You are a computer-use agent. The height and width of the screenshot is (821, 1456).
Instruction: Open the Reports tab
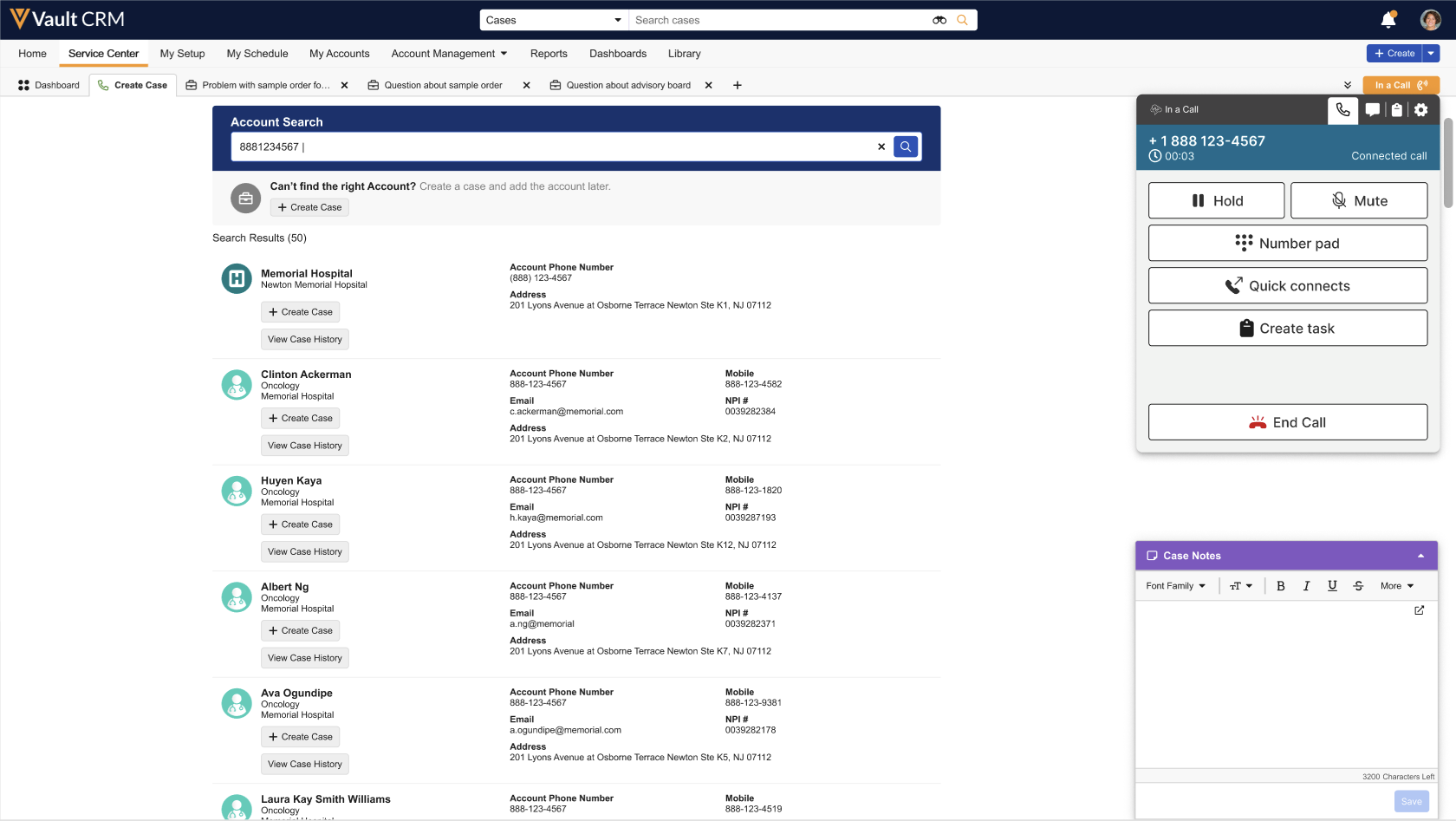click(549, 54)
